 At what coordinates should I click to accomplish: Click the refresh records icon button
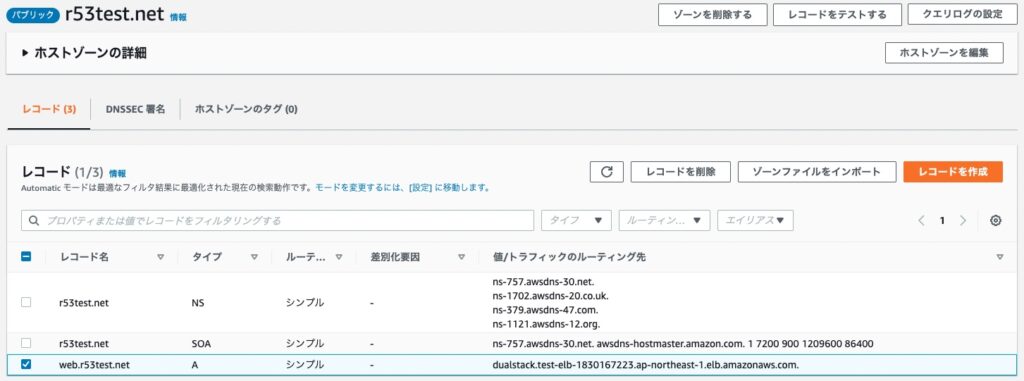point(607,172)
